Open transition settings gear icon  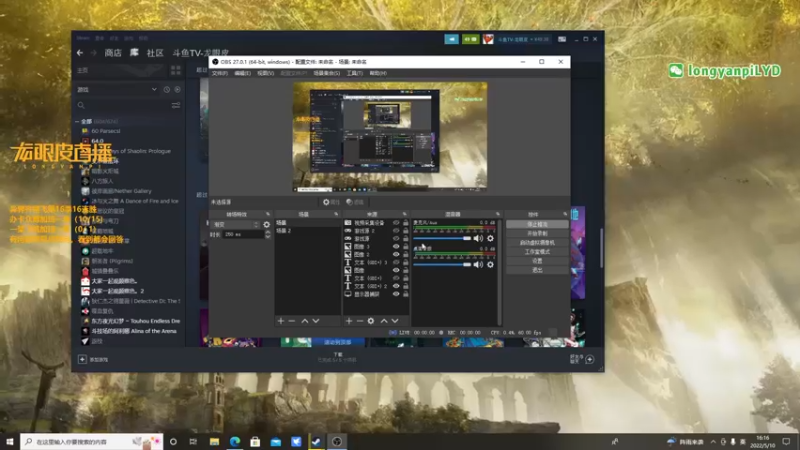tap(266, 224)
